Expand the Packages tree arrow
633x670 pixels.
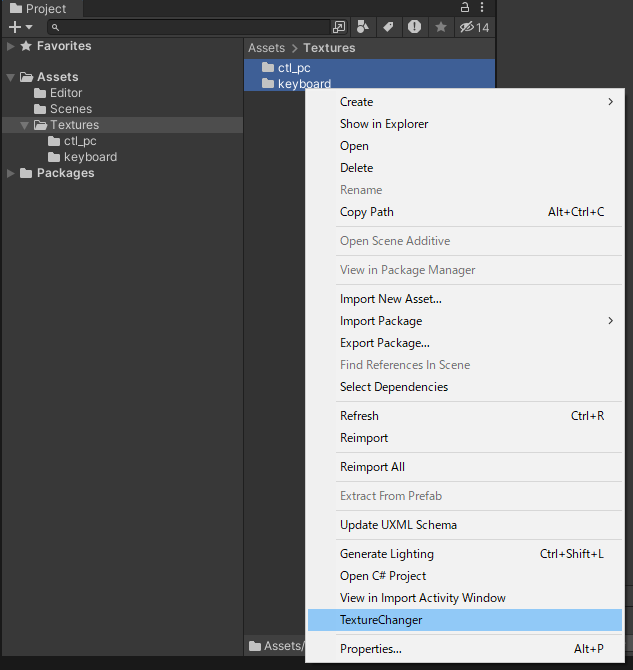[x=11, y=173]
